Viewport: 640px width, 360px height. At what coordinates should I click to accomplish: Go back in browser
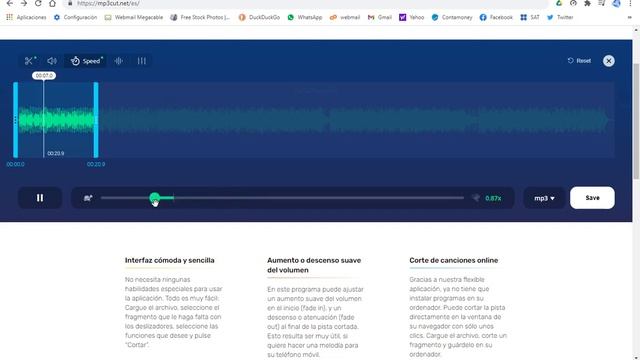click(x=10, y=3)
